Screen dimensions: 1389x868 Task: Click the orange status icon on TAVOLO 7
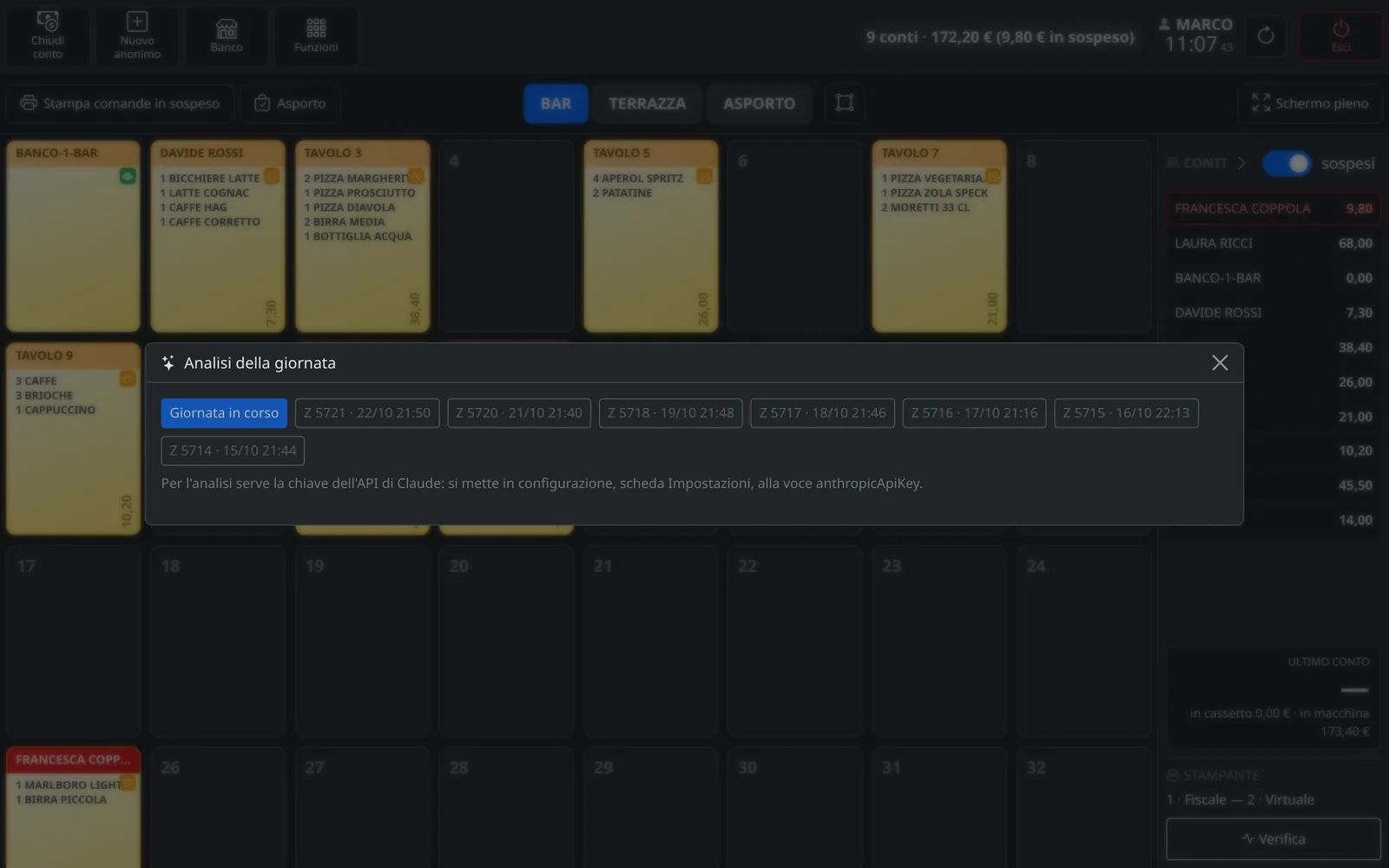click(x=993, y=176)
